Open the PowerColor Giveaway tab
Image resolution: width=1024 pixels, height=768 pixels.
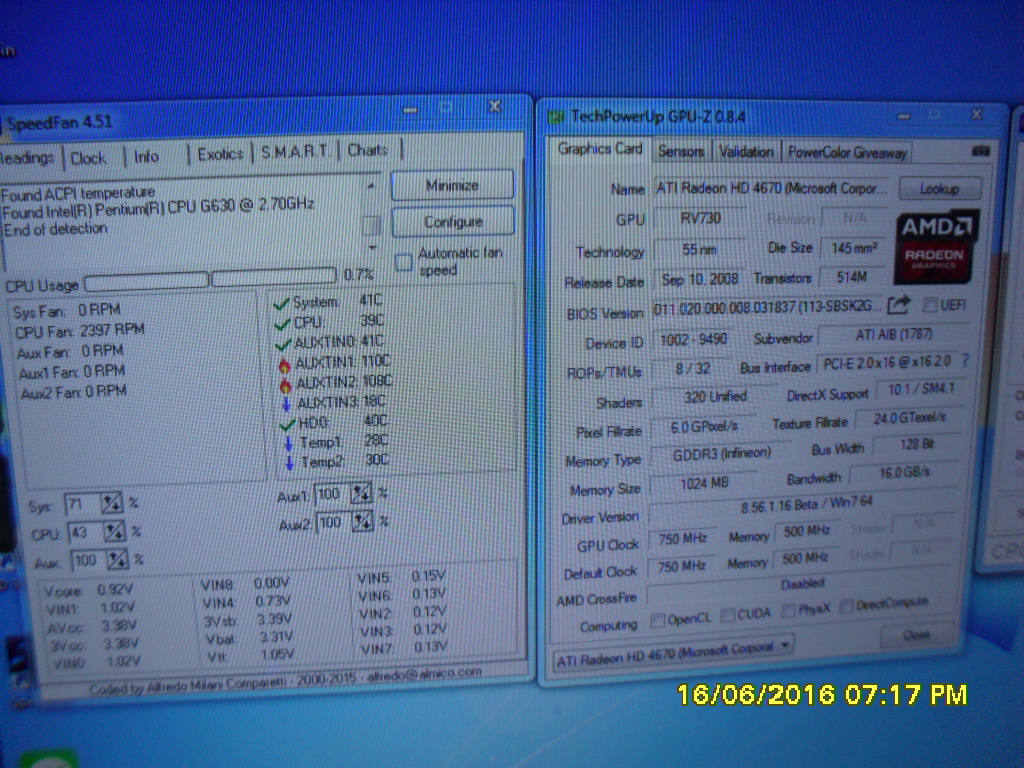tap(847, 153)
